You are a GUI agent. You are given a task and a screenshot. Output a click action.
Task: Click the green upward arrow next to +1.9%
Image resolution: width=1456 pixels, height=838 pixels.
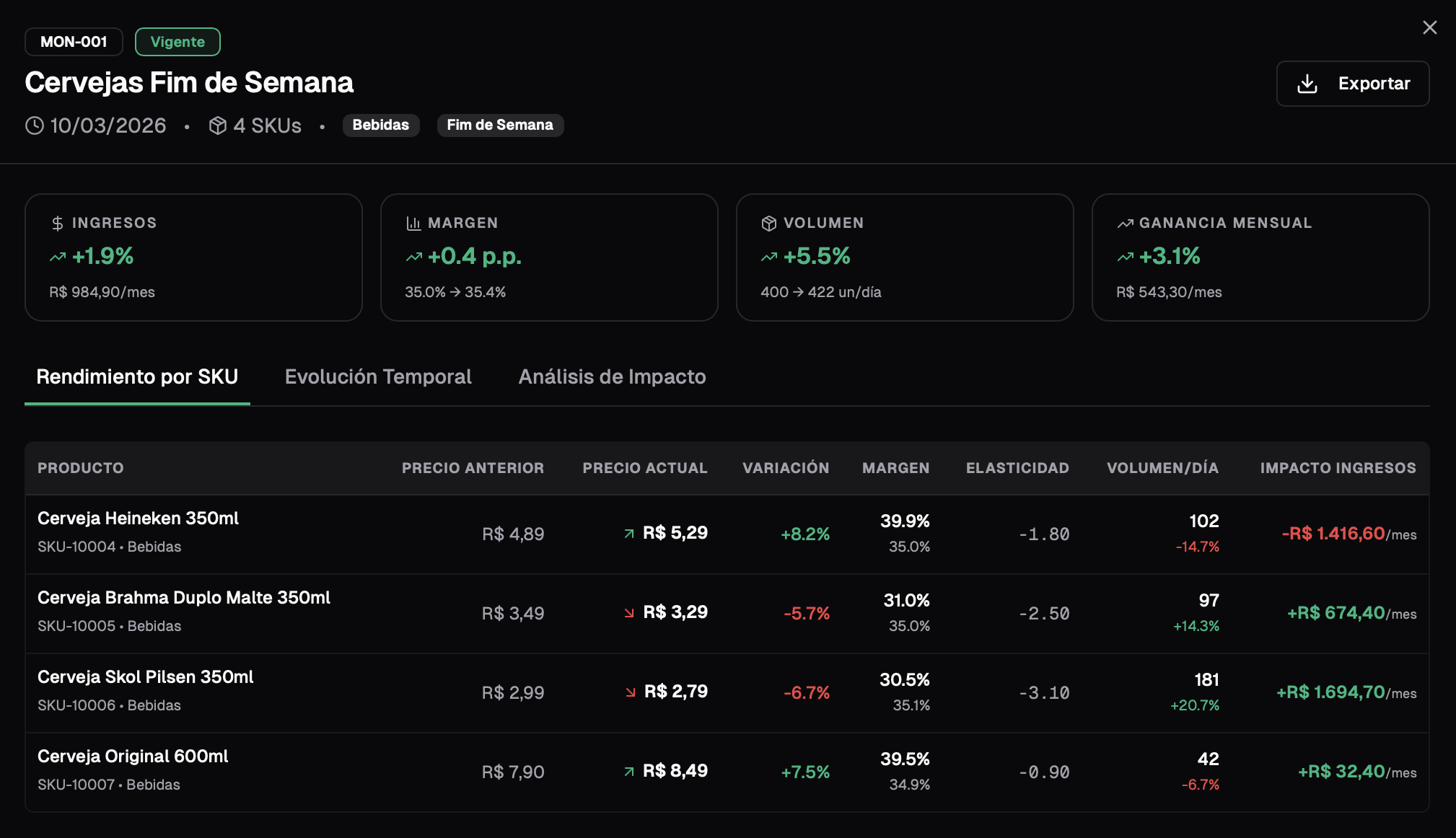(58, 256)
